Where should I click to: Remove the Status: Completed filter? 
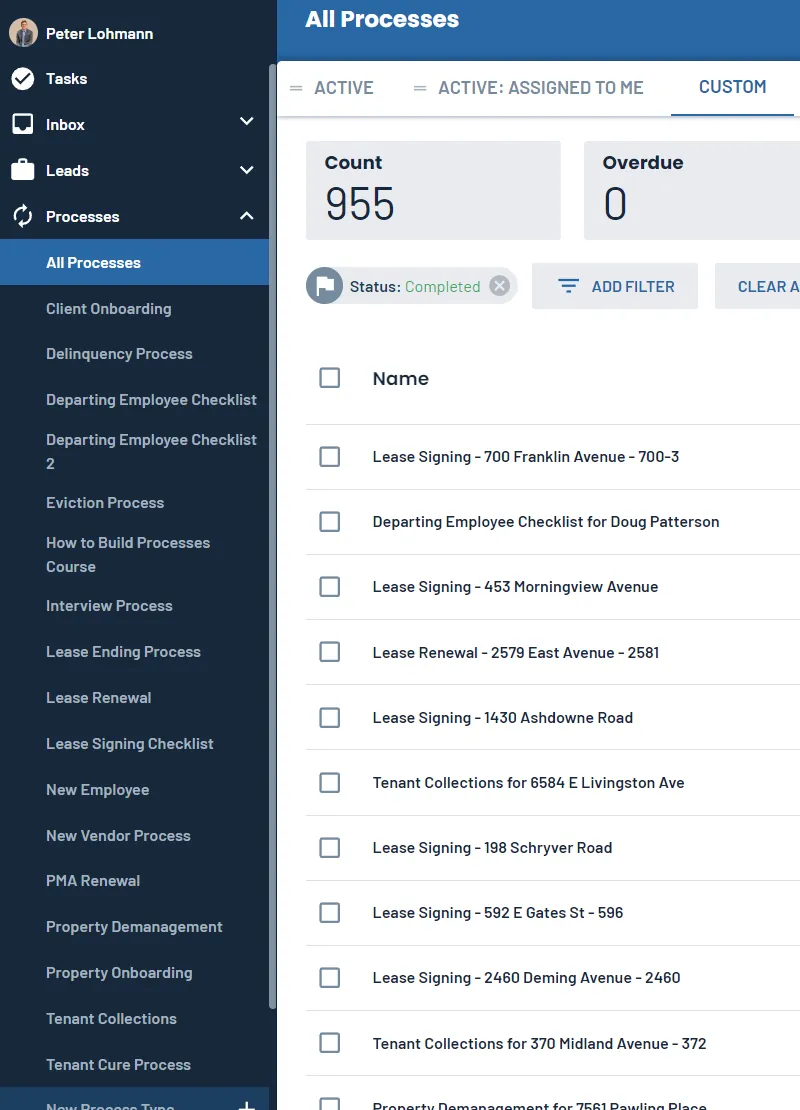(x=500, y=286)
